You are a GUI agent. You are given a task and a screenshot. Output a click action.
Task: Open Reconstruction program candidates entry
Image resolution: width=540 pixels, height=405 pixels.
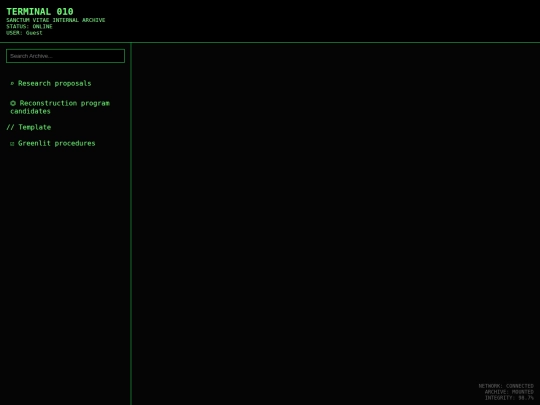tap(60, 107)
